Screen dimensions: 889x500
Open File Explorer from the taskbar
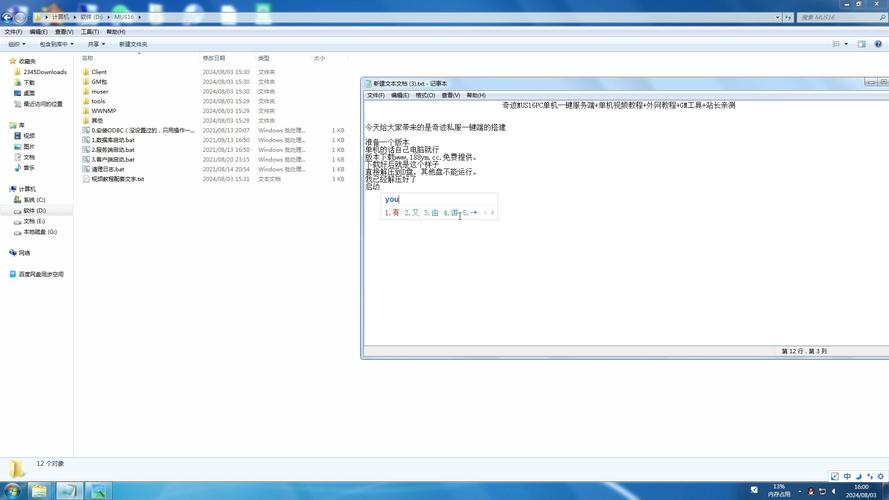[x=39, y=490]
